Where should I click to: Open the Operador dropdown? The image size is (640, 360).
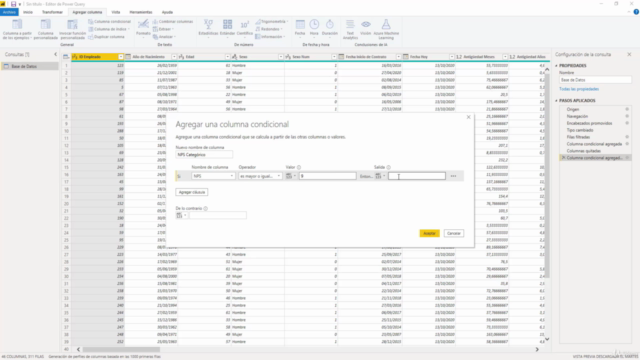[260, 176]
